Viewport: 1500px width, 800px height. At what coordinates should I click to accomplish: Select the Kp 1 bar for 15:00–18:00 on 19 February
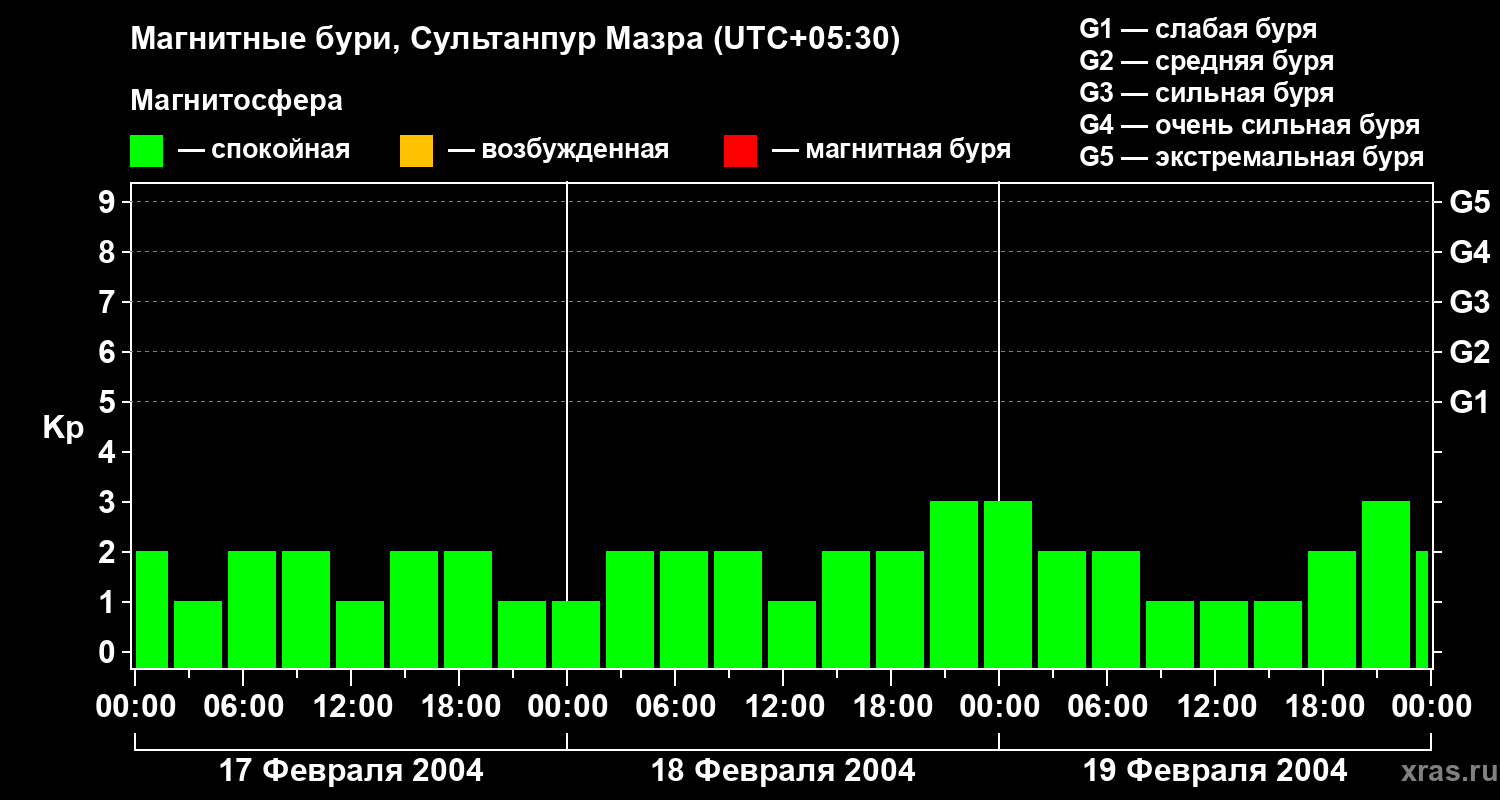coord(1278,635)
